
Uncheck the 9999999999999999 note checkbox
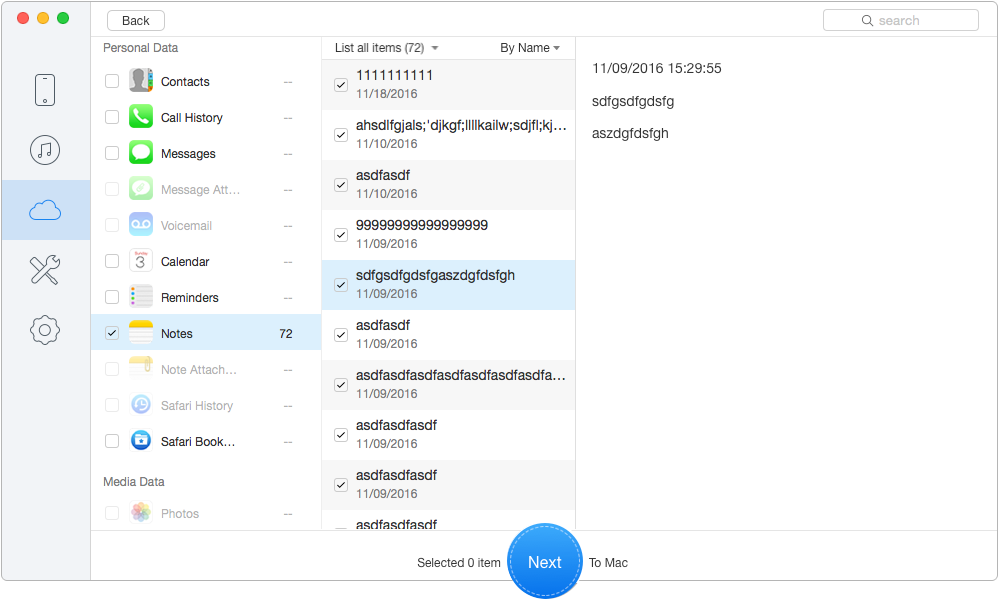[341, 235]
